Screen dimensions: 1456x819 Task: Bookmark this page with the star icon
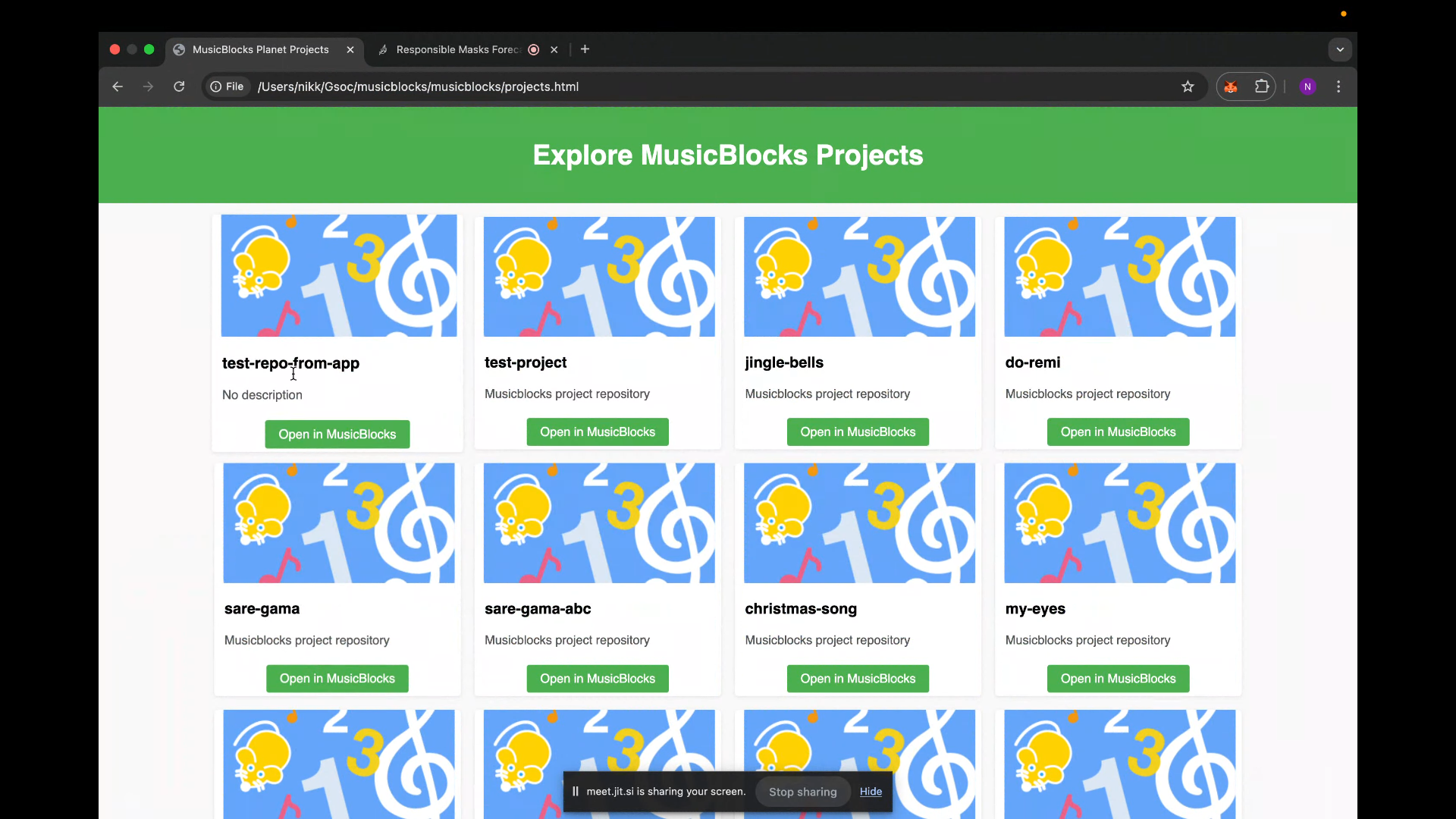(x=1188, y=86)
